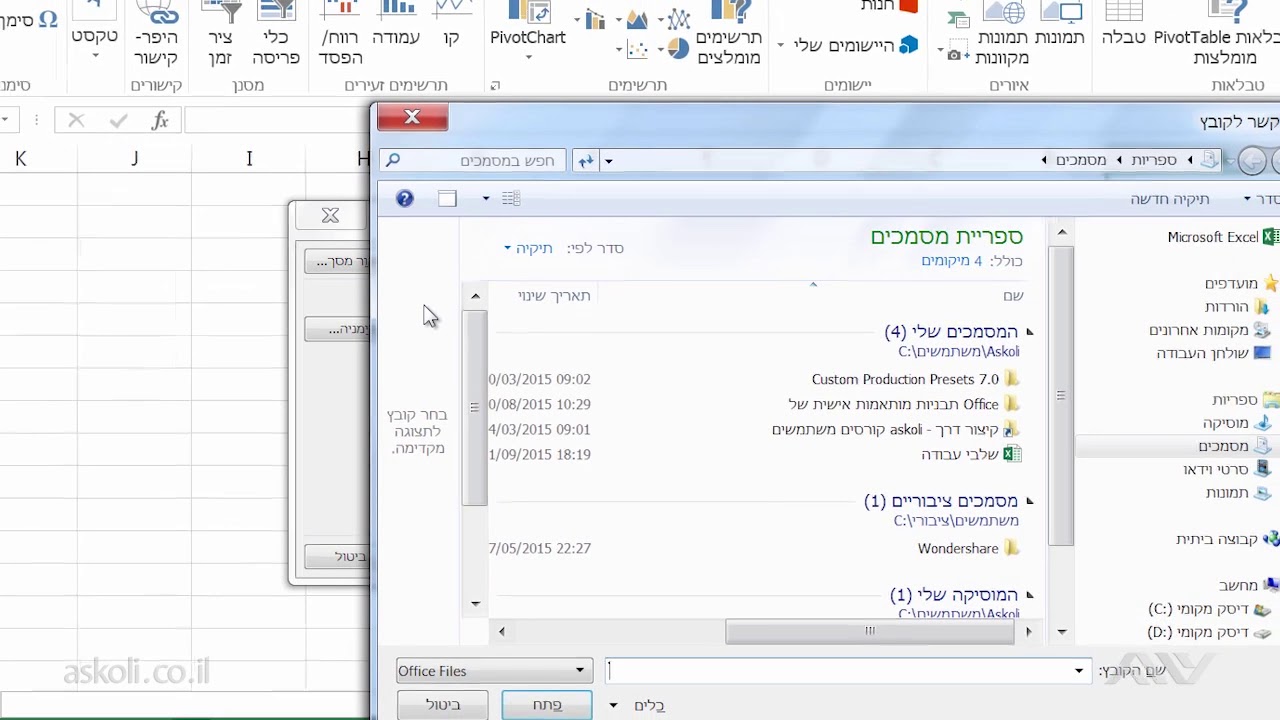Open the file name history dropdown
Viewport: 1280px width, 720px height.
click(x=1079, y=671)
